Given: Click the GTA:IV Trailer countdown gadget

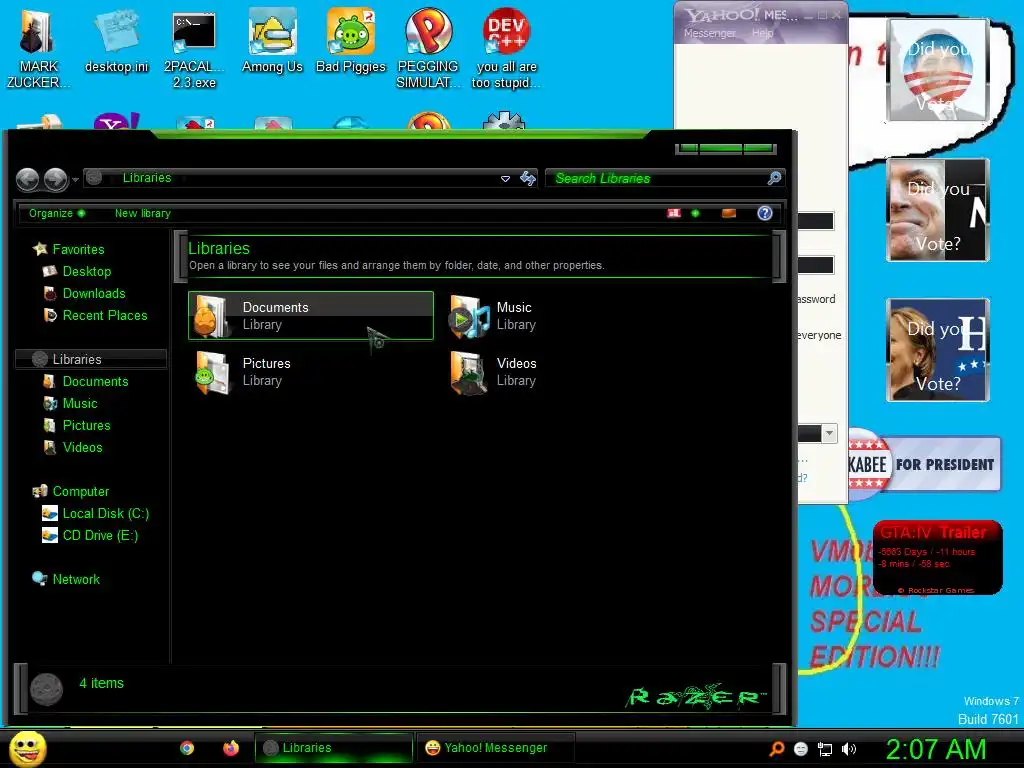Looking at the screenshot, I should (x=937, y=558).
